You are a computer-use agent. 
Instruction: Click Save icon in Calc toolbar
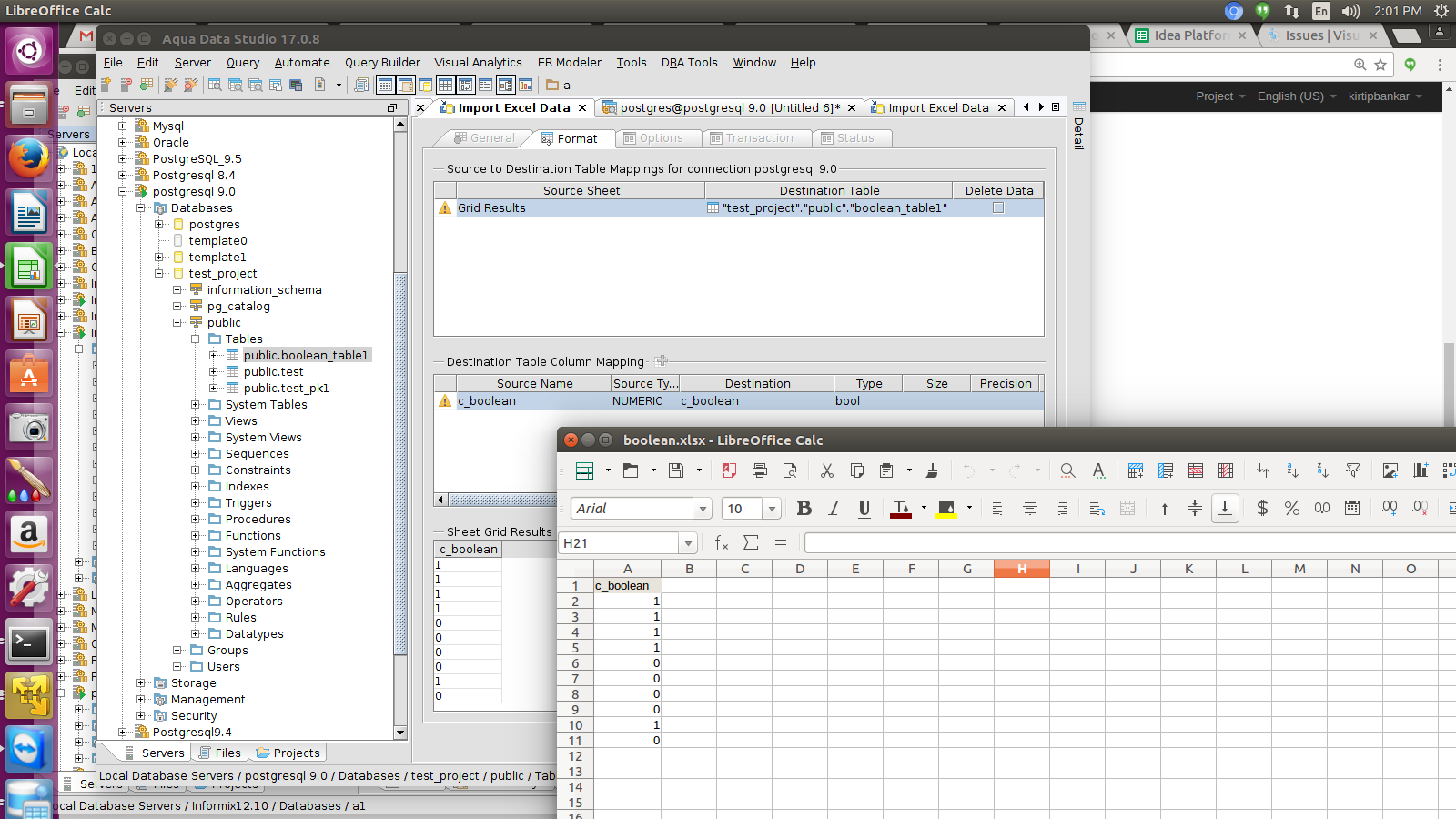point(676,470)
